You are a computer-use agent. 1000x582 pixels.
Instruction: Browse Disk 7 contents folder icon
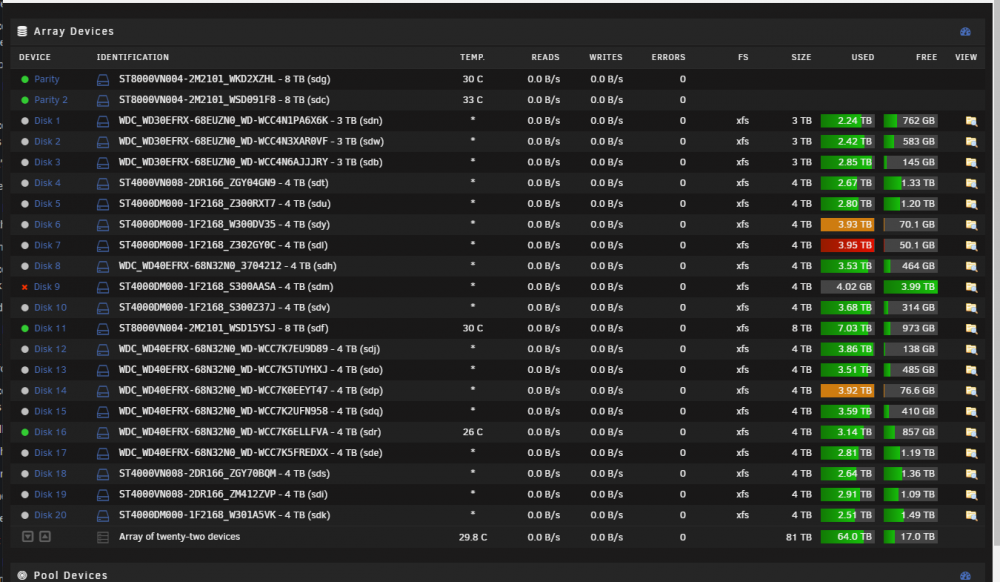click(x=971, y=245)
